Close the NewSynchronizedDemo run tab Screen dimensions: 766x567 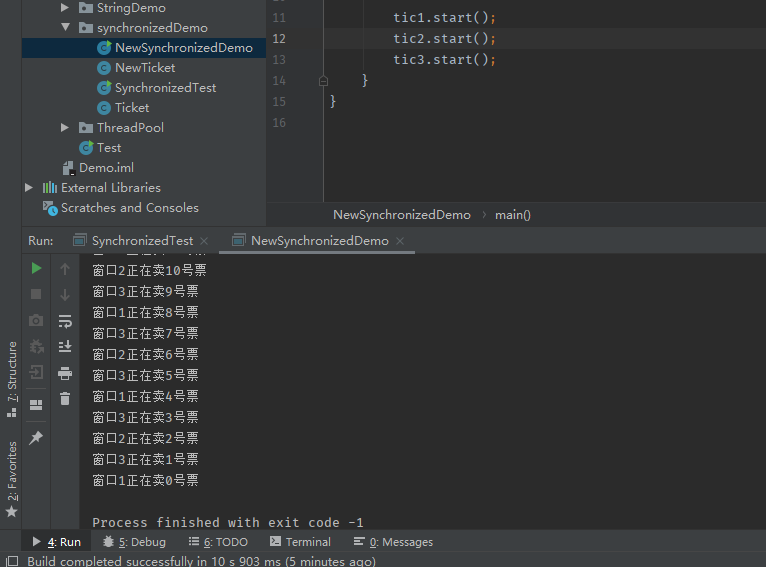tap(400, 241)
